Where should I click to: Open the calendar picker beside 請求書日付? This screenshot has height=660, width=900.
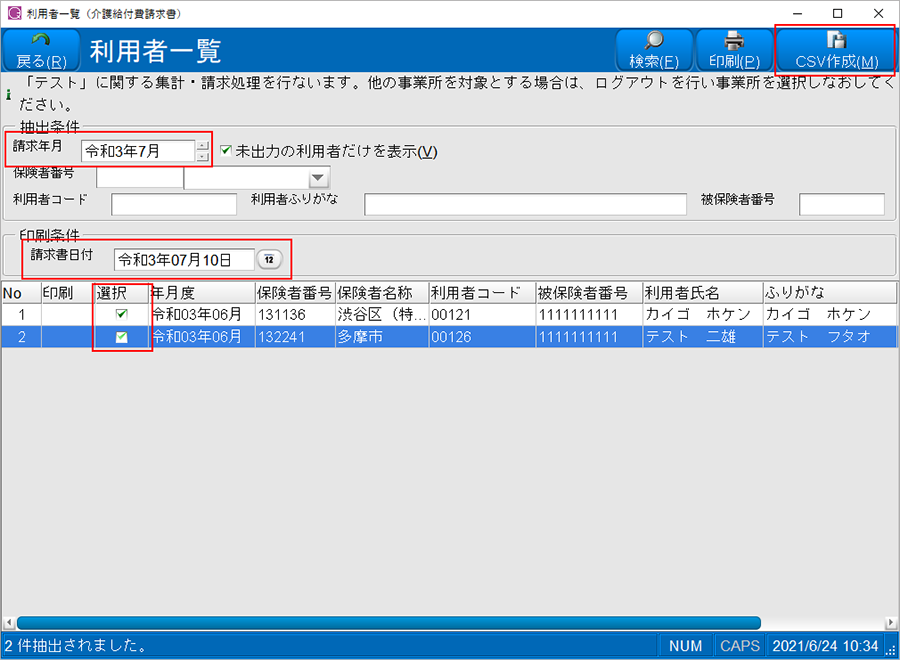coord(269,259)
